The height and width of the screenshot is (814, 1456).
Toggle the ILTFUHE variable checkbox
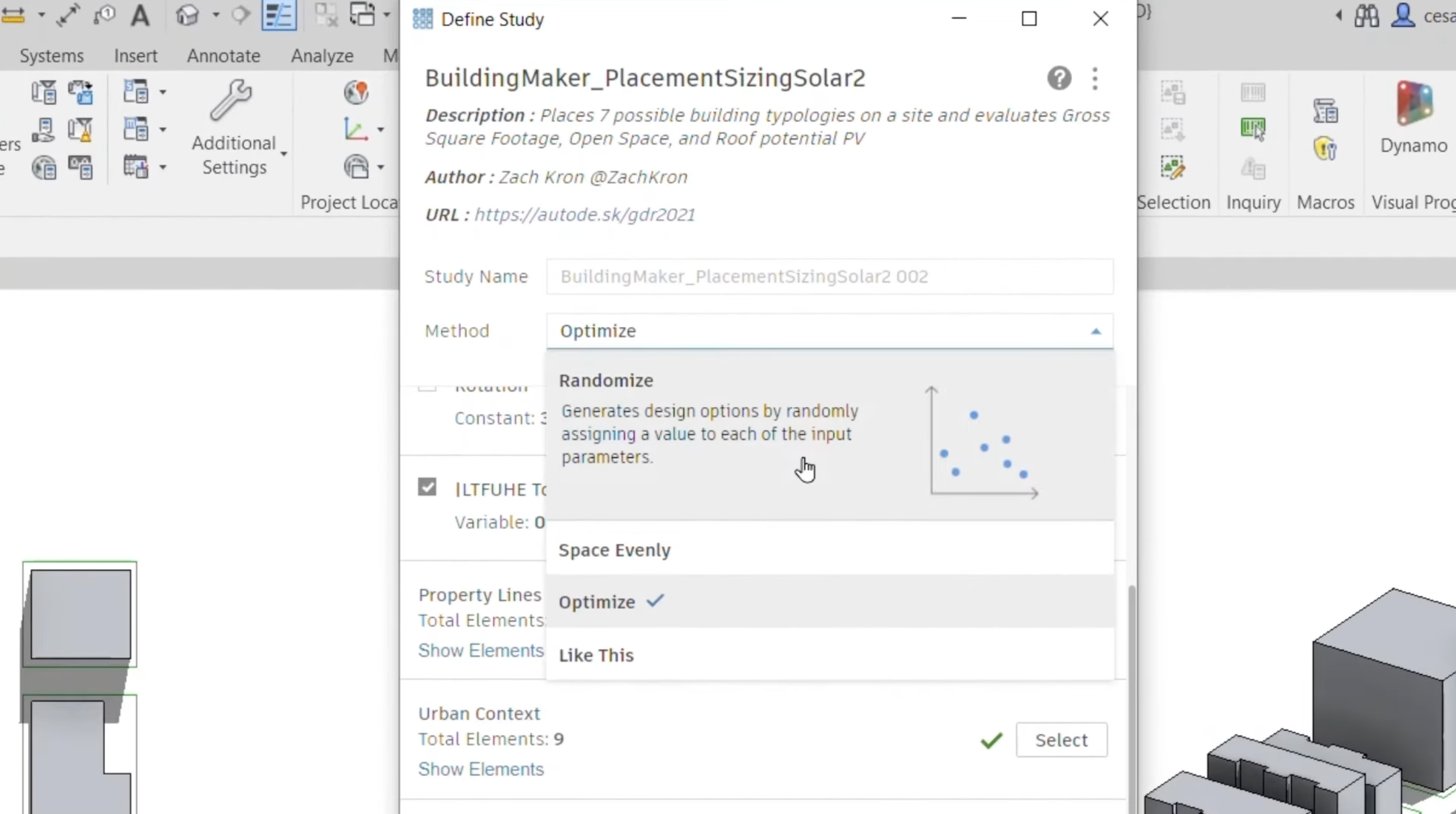(x=427, y=487)
